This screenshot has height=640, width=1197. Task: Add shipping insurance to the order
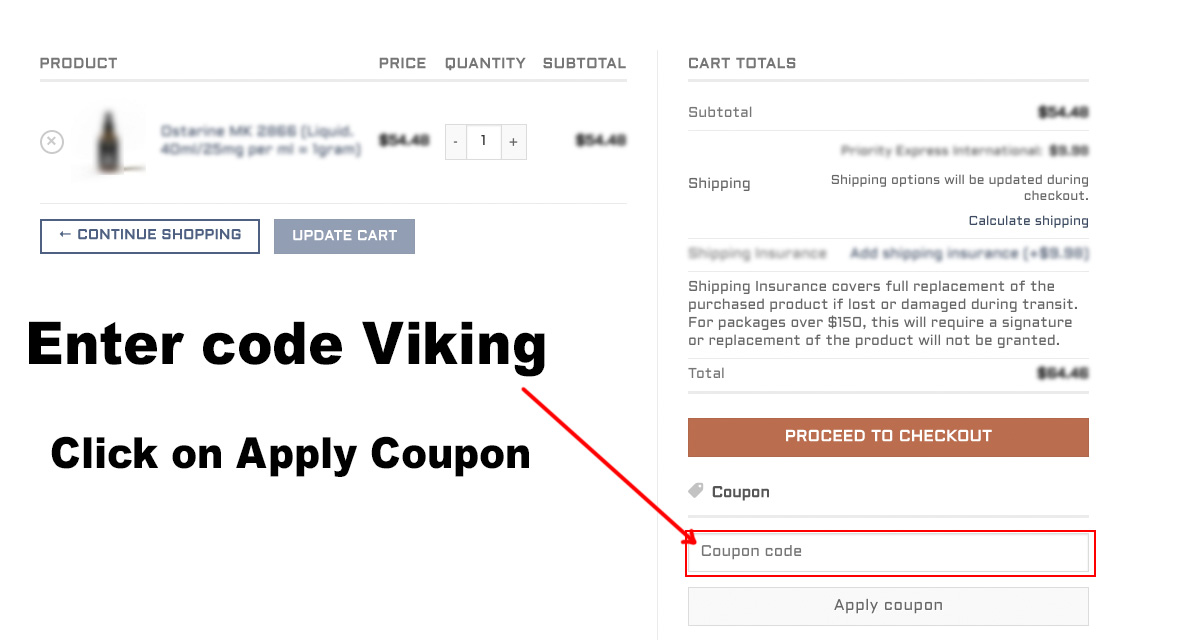[x=968, y=254]
